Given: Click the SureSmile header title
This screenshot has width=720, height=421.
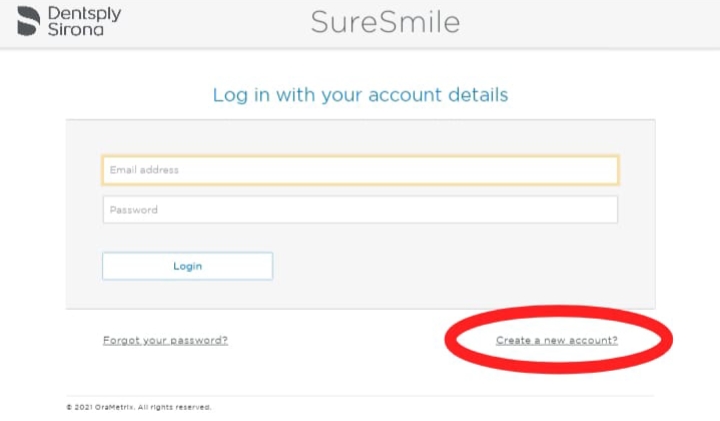Looking at the screenshot, I should [385, 22].
